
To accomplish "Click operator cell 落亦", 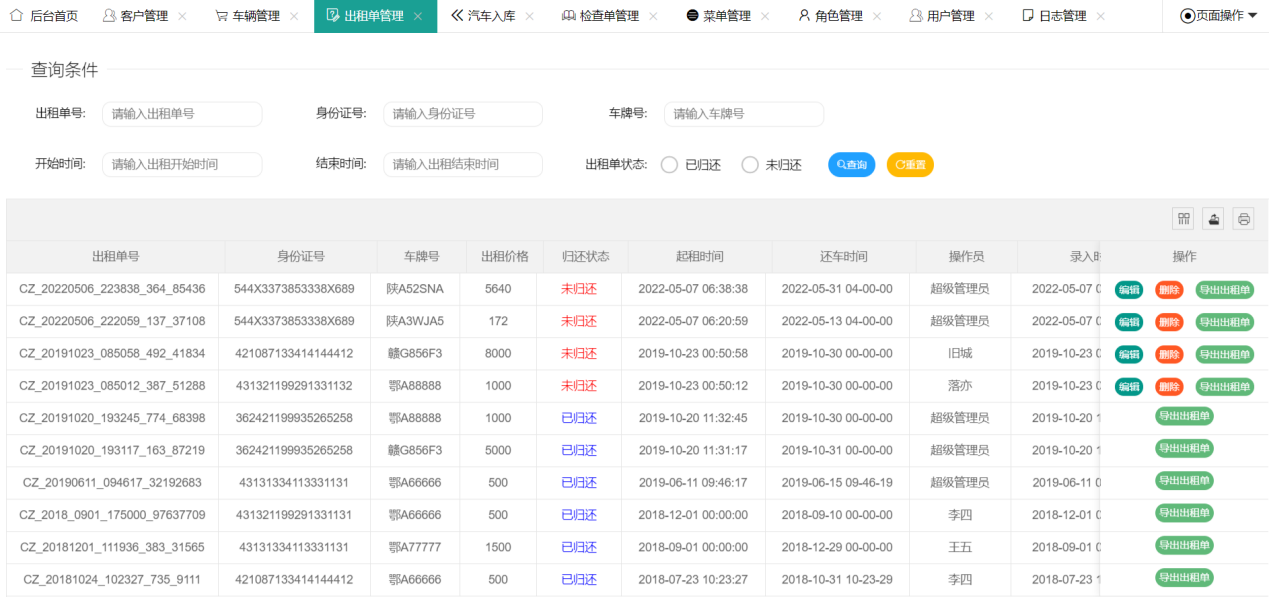I will [x=960, y=385].
